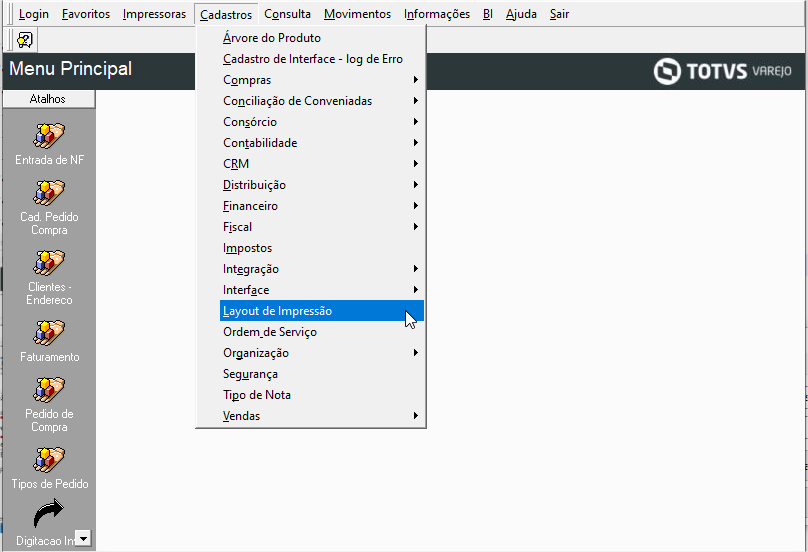Open the Ajuda menu
This screenshot has height=552, width=808.
pyautogui.click(x=521, y=14)
